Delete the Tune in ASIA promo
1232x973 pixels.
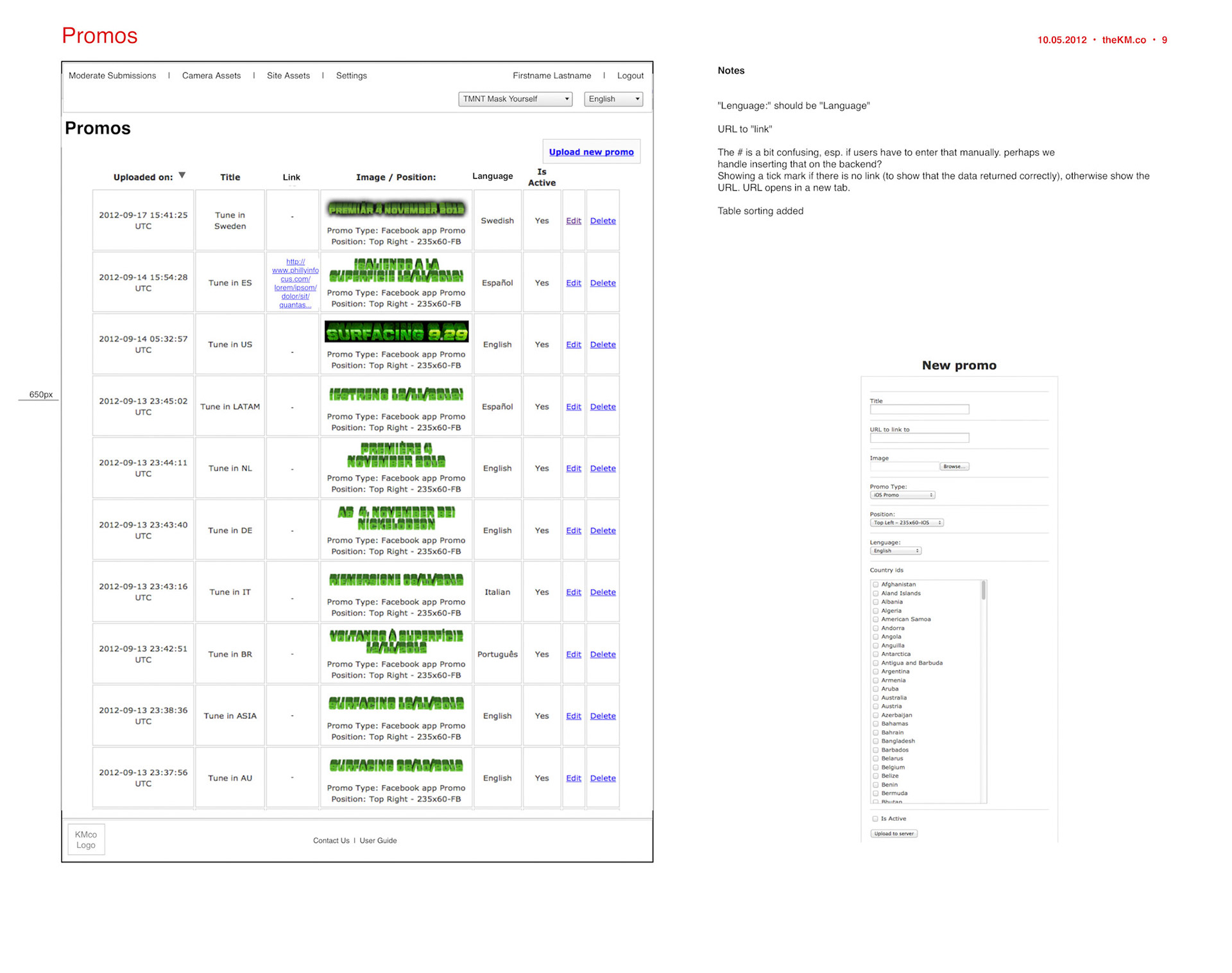[x=603, y=716]
